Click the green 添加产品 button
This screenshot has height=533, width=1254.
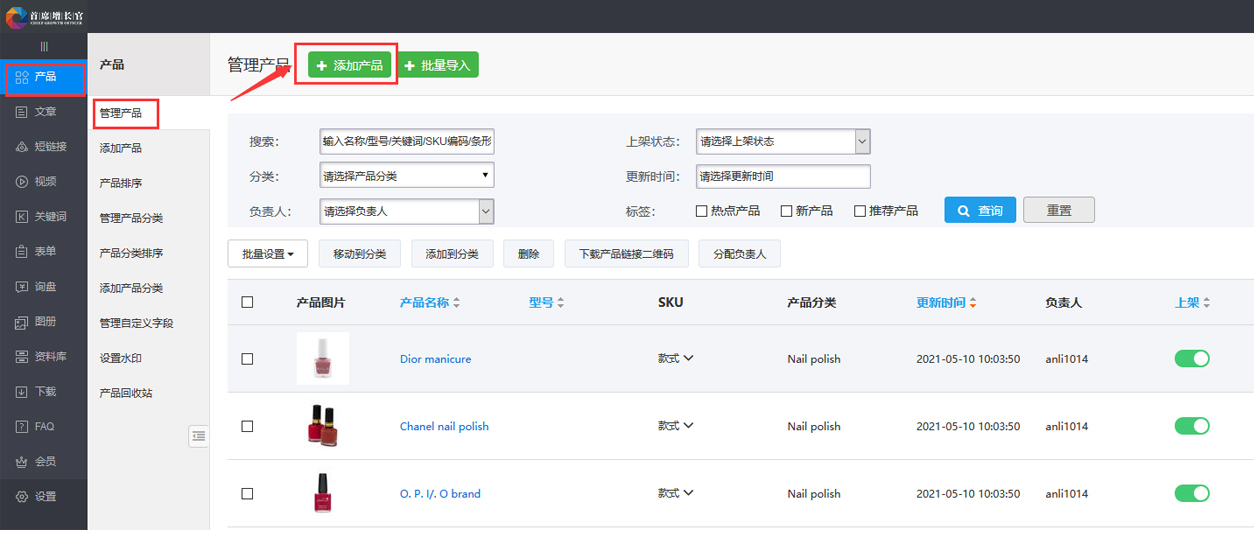coord(349,65)
